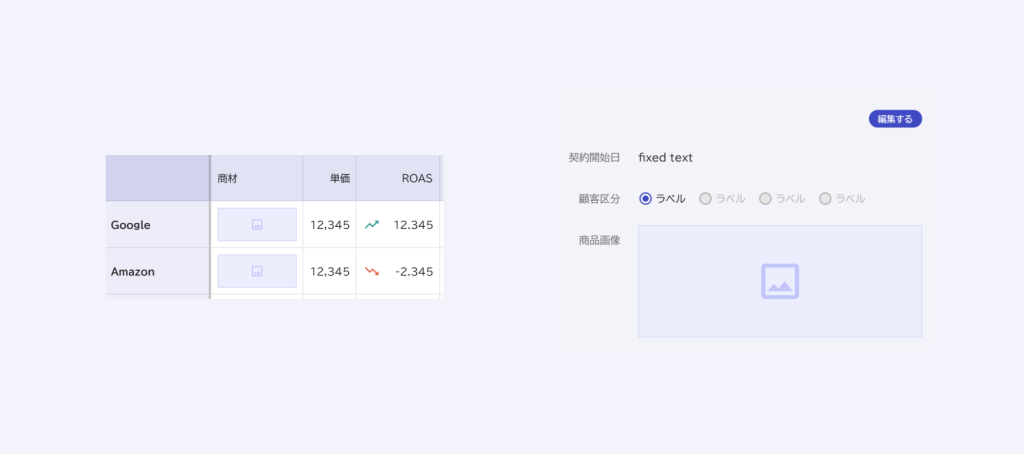Click the image icon in 商品画像 placeholder
This screenshot has width=1024, height=454.
pos(780,281)
